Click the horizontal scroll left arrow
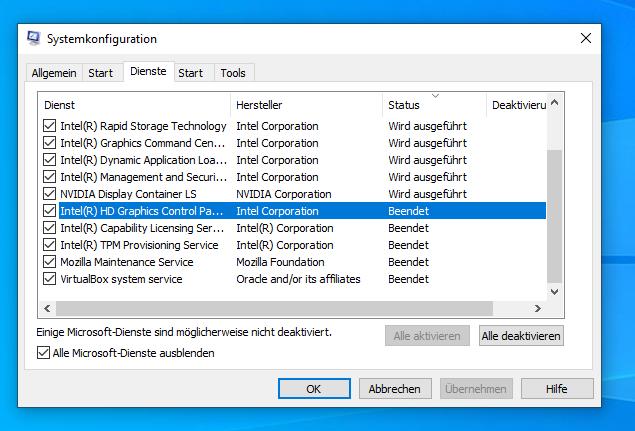Viewport: 635px width, 431px height. click(x=47, y=309)
